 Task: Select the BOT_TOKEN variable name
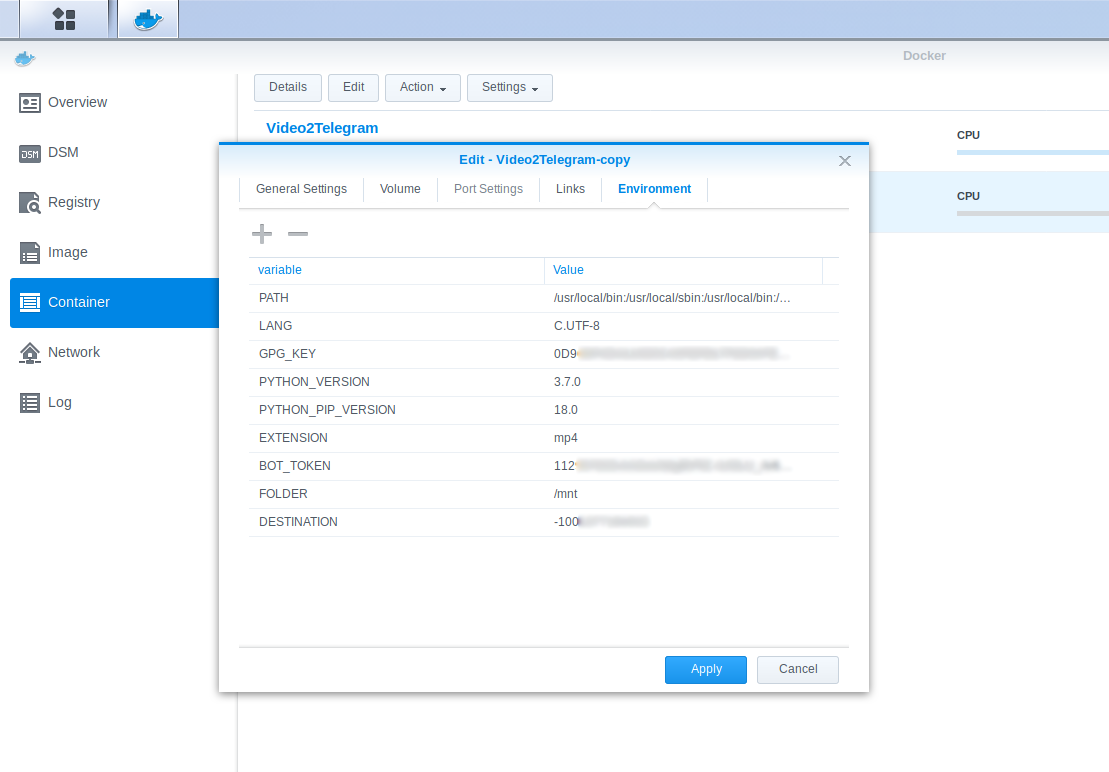294,467
